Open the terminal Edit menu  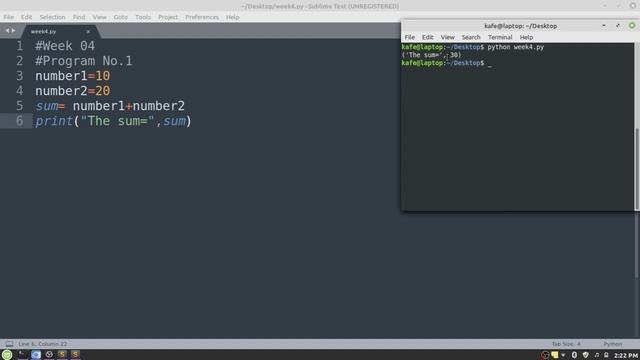point(428,37)
